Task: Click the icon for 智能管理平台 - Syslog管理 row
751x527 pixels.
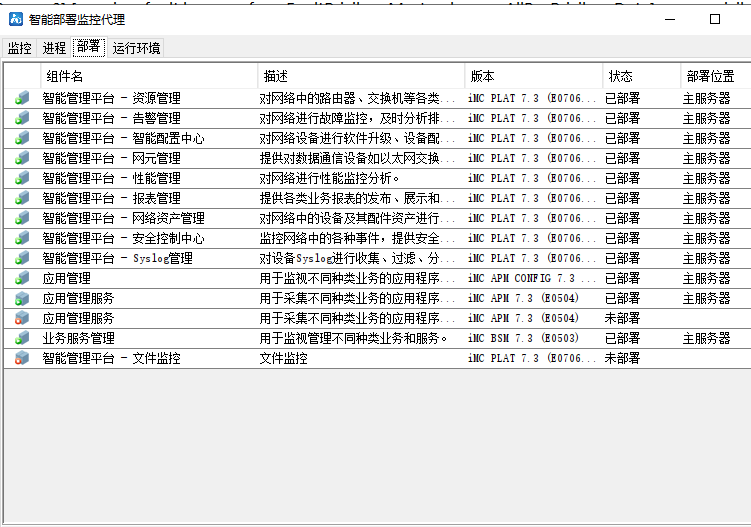Action: [x=22, y=258]
